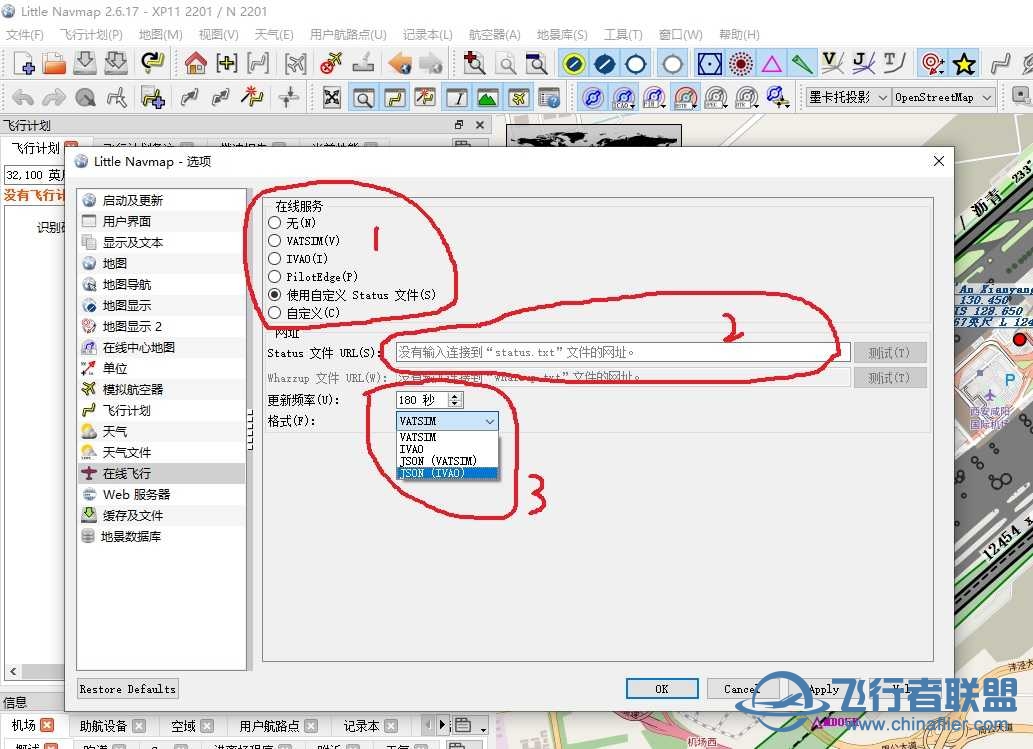Toggle the green ILS feather icon
Image resolution: width=1033 pixels, height=749 pixels.
point(802,64)
